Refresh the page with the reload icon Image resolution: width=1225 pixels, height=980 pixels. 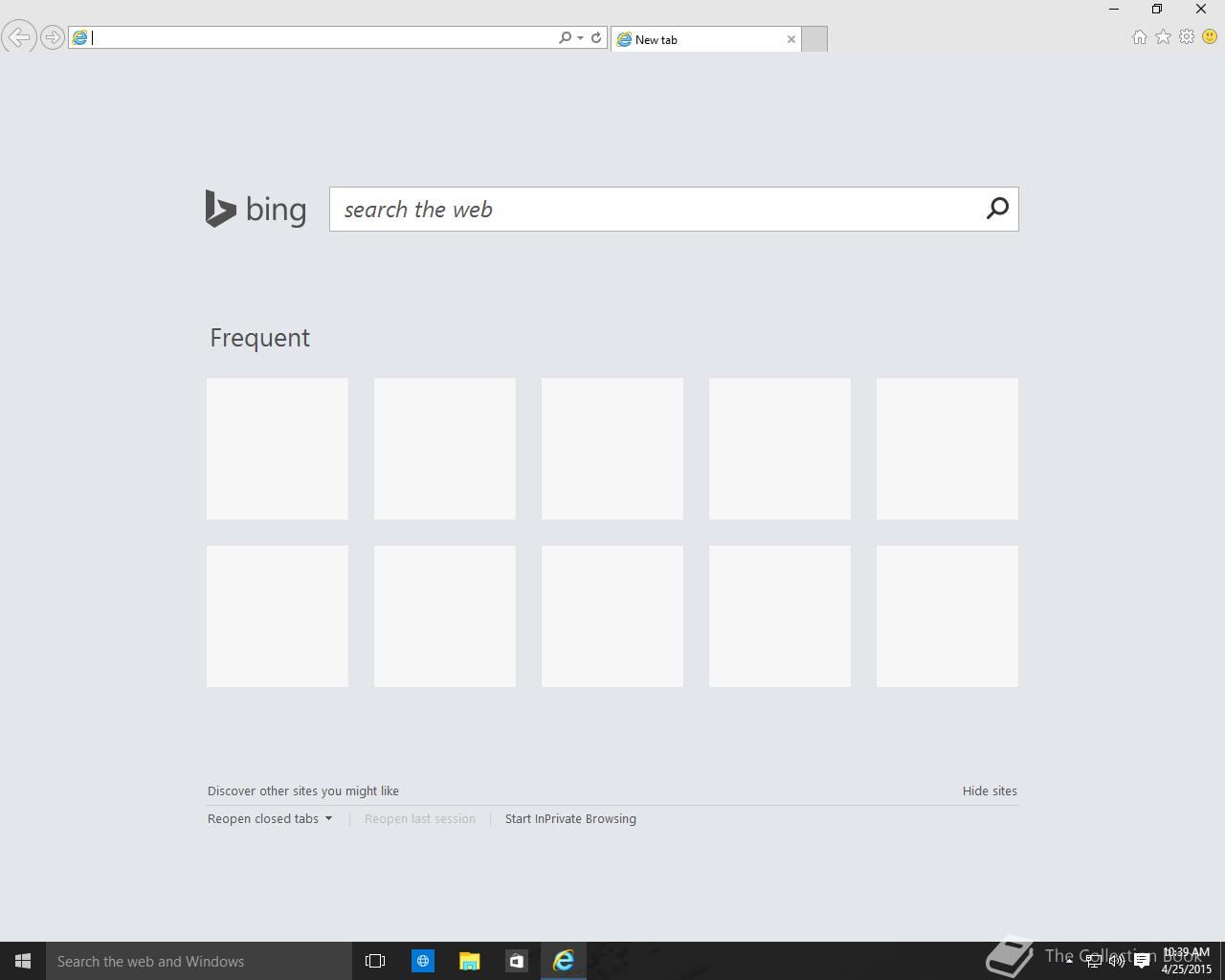(596, 37)
